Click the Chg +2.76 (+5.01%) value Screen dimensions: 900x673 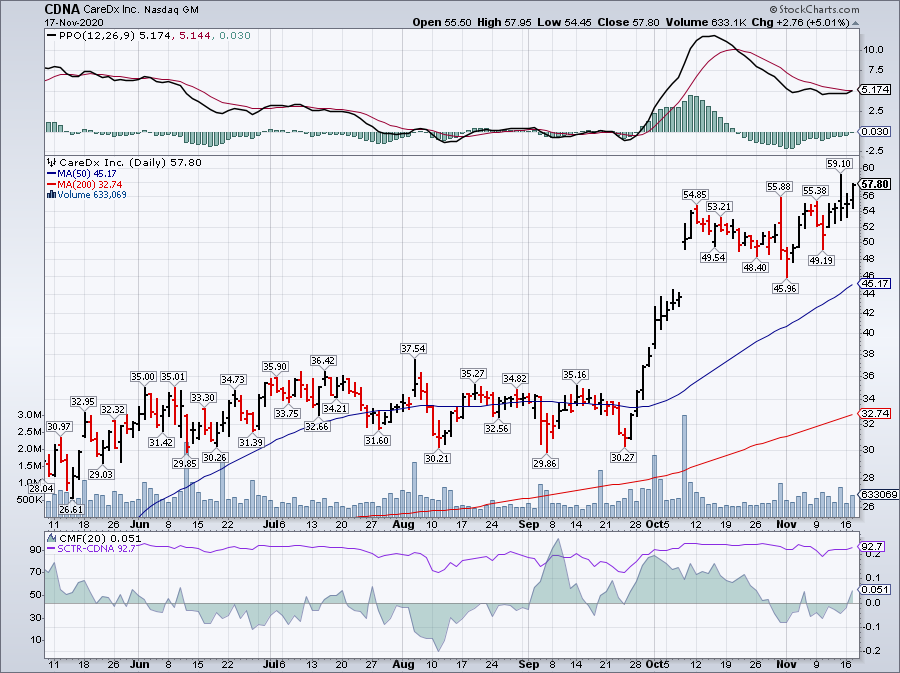(801, 23)
